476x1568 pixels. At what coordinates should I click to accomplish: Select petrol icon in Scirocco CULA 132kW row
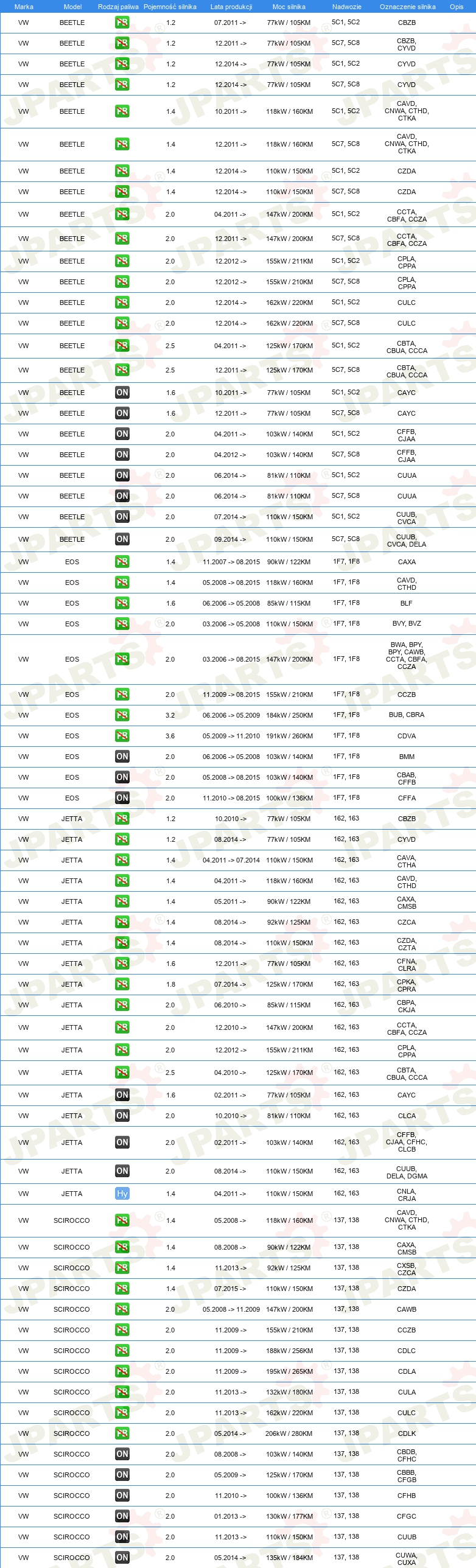tap(122, 1392)
